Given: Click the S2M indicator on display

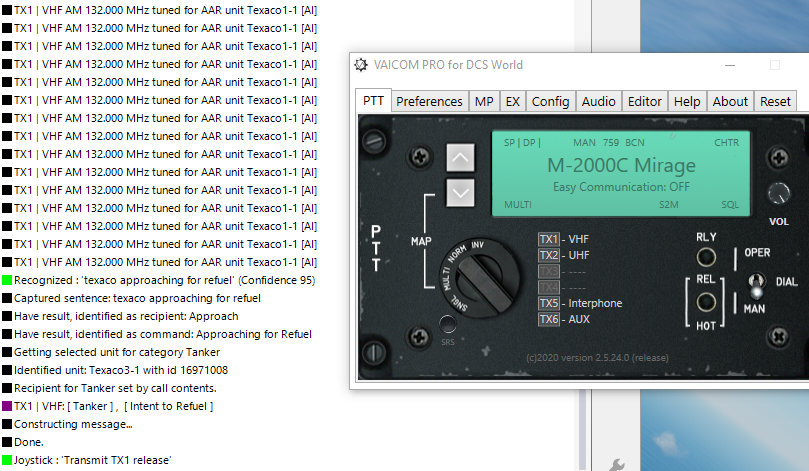Looking at the screenshot, I should point(669,205).
